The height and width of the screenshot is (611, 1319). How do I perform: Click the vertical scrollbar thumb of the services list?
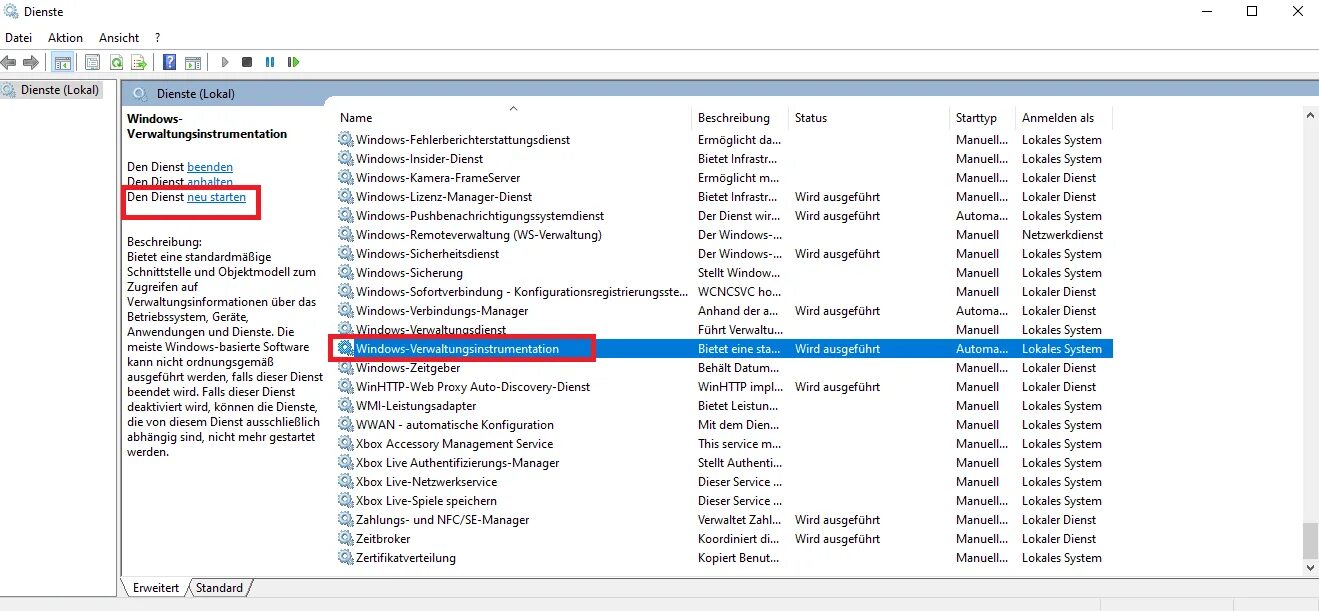(x=1310, y=541)
